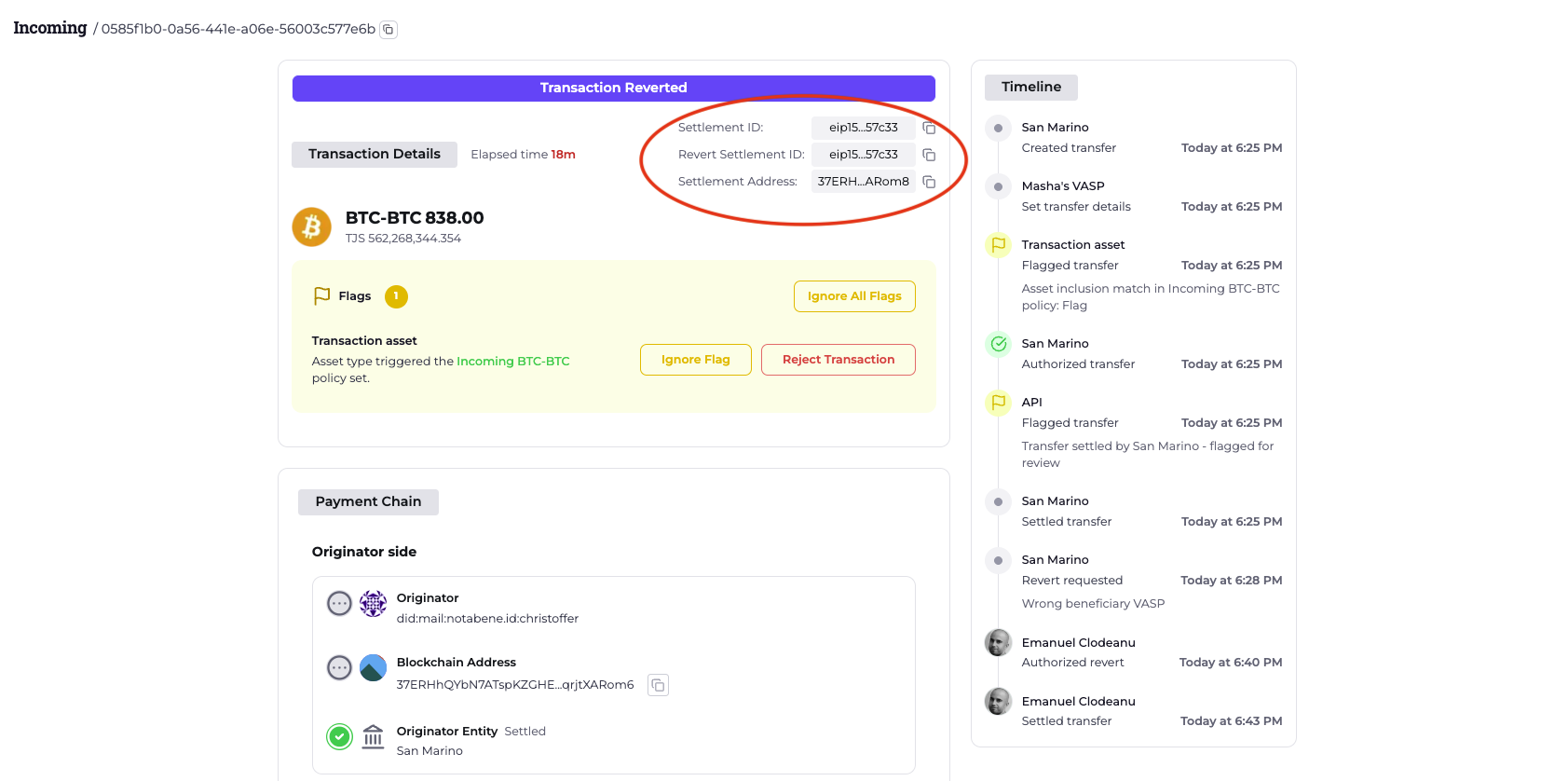Click the Originator identicon avatar

[x=373, y=604]
